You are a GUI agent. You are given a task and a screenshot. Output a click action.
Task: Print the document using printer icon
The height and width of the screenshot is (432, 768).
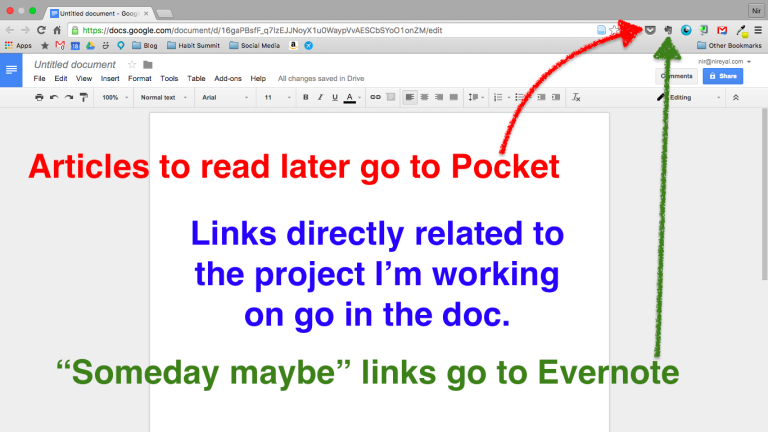pos(39,97)
